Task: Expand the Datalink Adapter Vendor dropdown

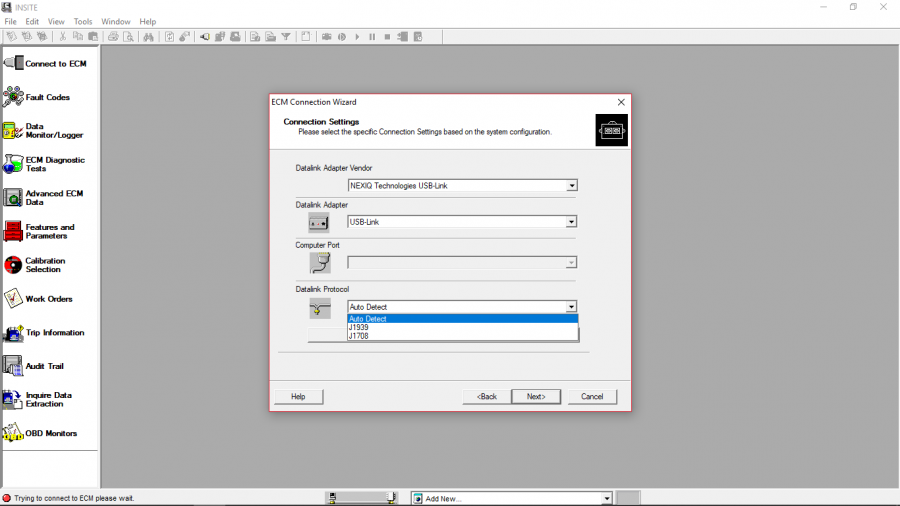Action: [572, 185]
